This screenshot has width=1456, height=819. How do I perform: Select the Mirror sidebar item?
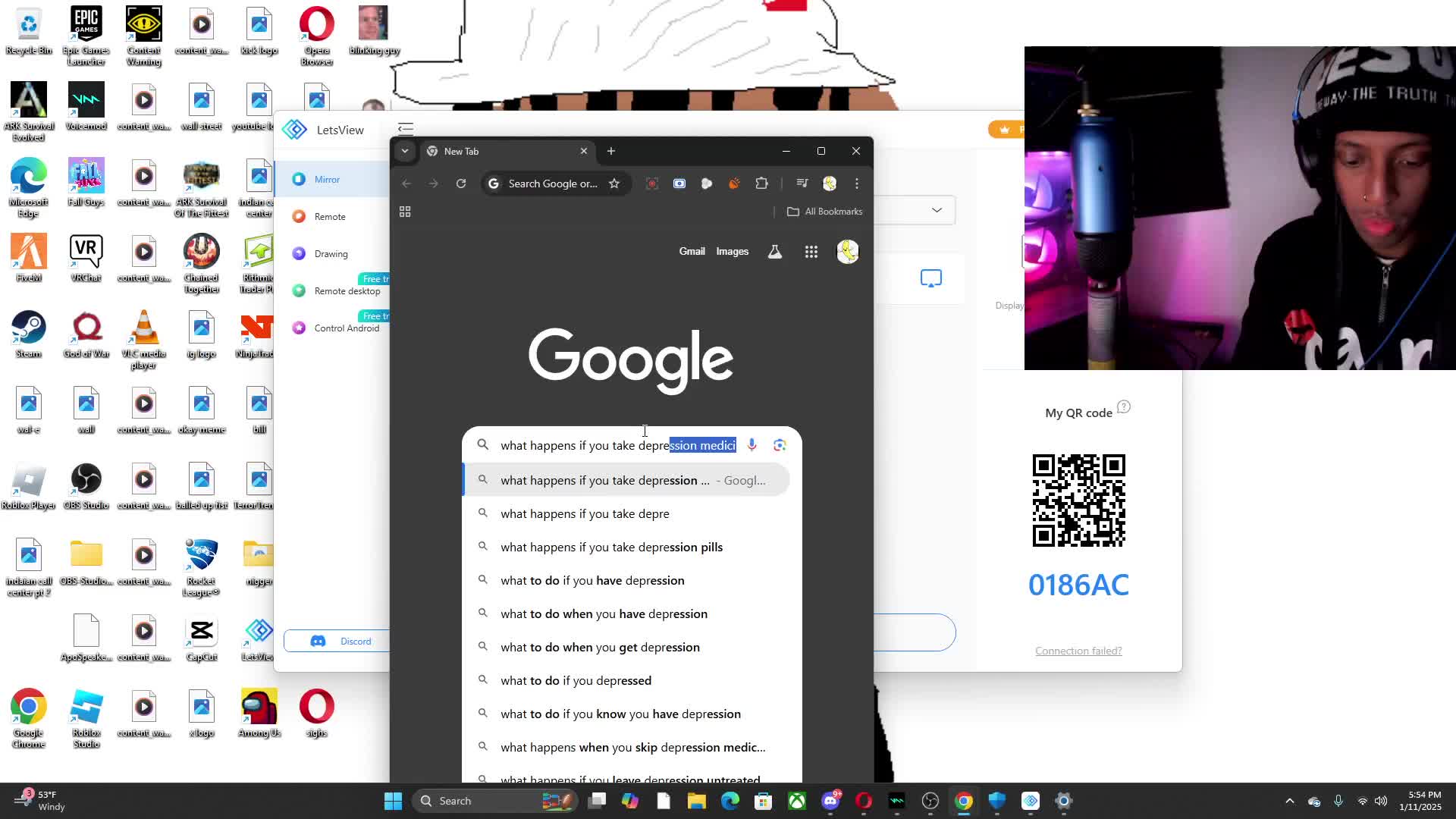click(x=327, y=180)
